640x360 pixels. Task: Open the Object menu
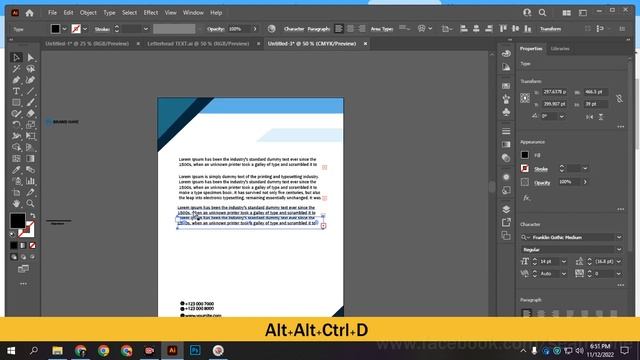pos(88,13)
